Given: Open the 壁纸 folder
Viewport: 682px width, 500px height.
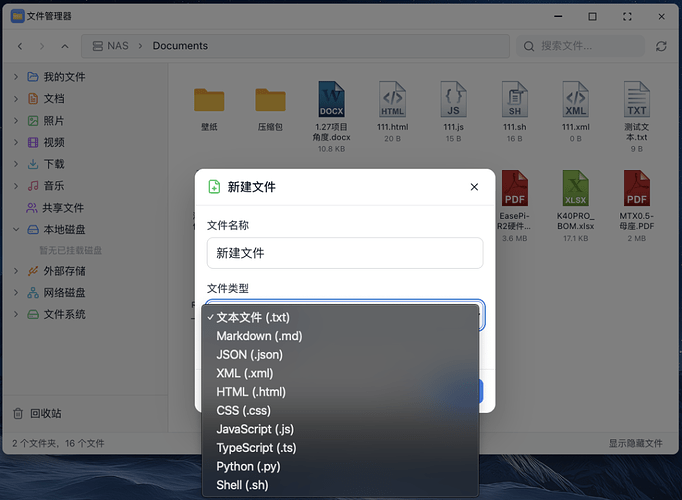Looking at the screenshot, I should click(209, 100).
